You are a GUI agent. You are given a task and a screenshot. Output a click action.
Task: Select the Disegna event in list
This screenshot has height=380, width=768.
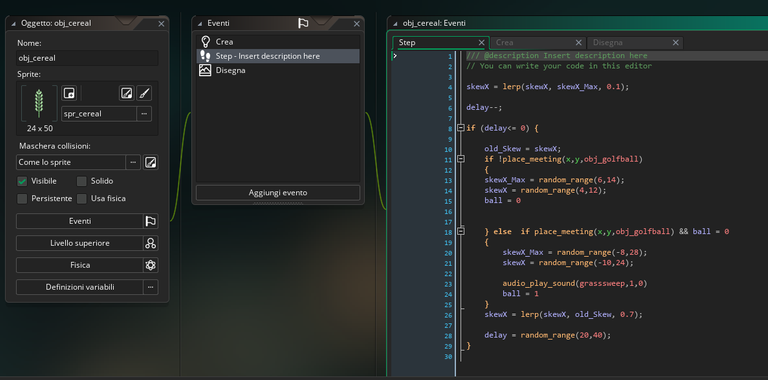click(278, 70)
